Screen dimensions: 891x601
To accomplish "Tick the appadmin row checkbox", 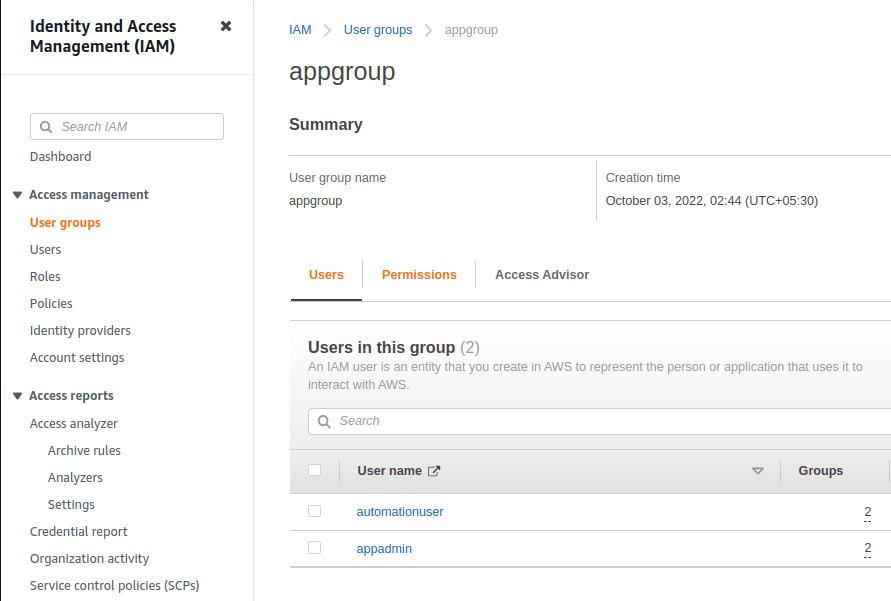I will (x=314, y=548).
